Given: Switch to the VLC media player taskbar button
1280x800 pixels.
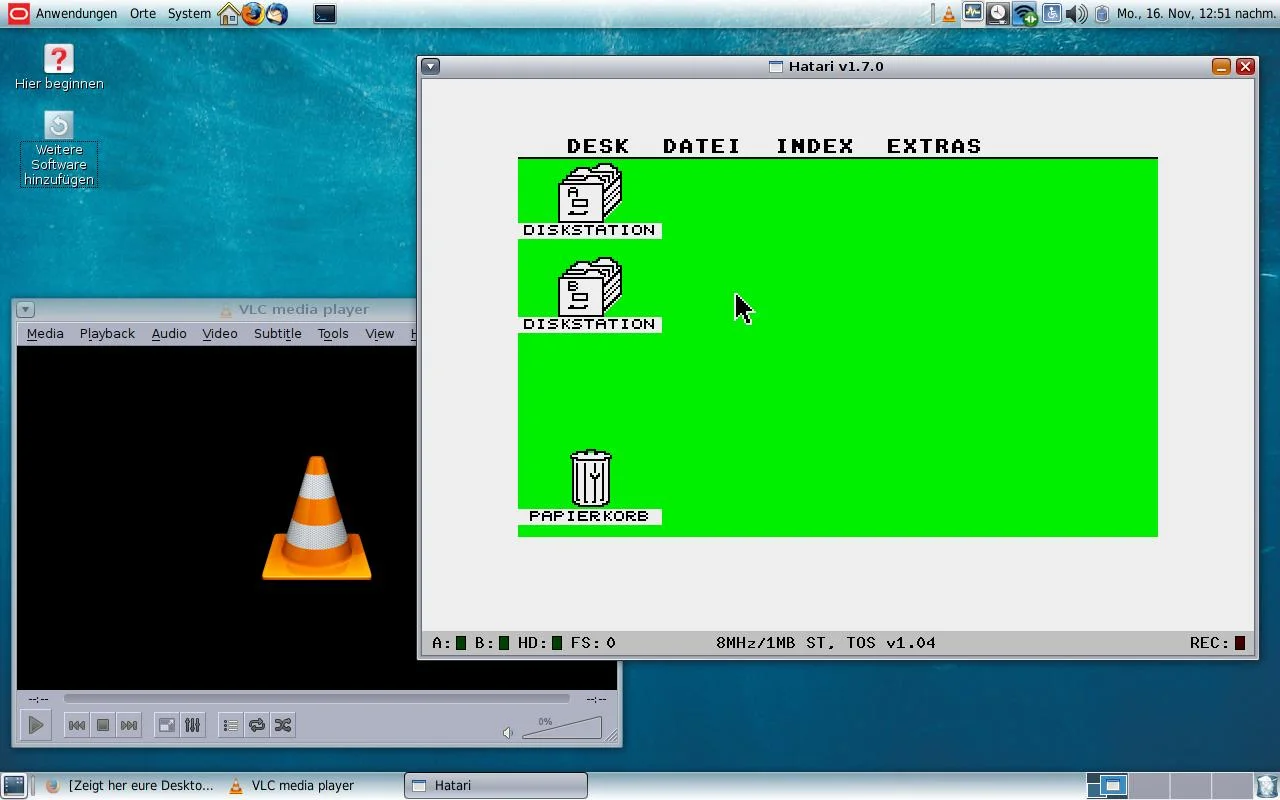Looking at the screenshot, I should [x=291, y=786].
